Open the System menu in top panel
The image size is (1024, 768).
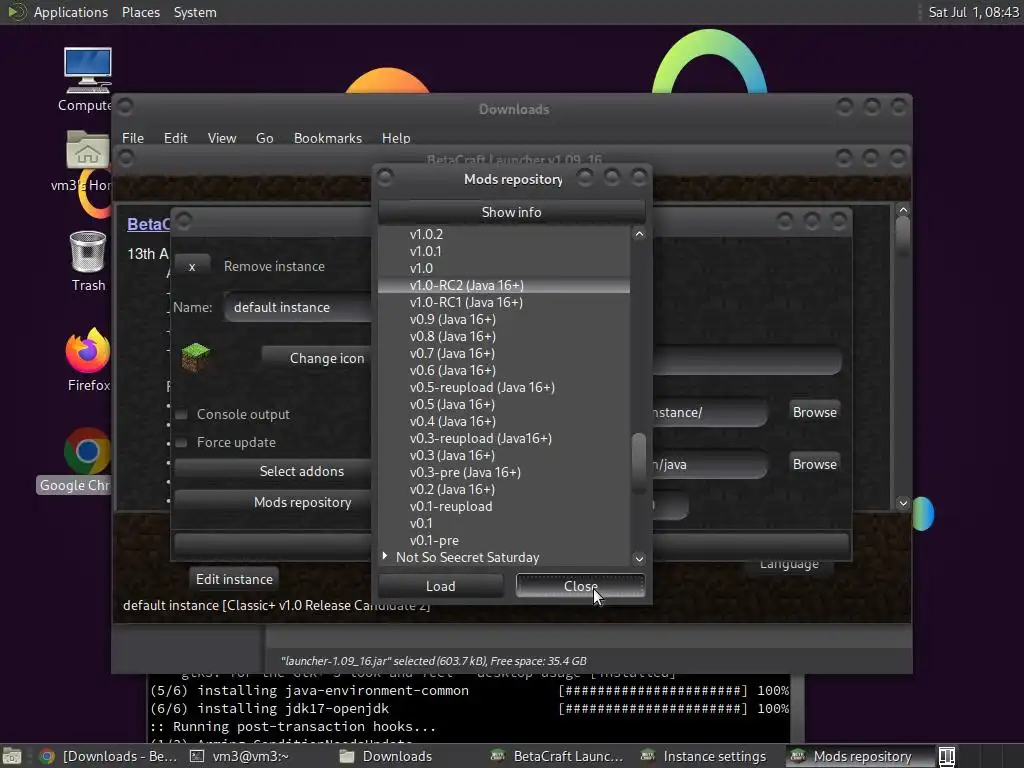195,12
